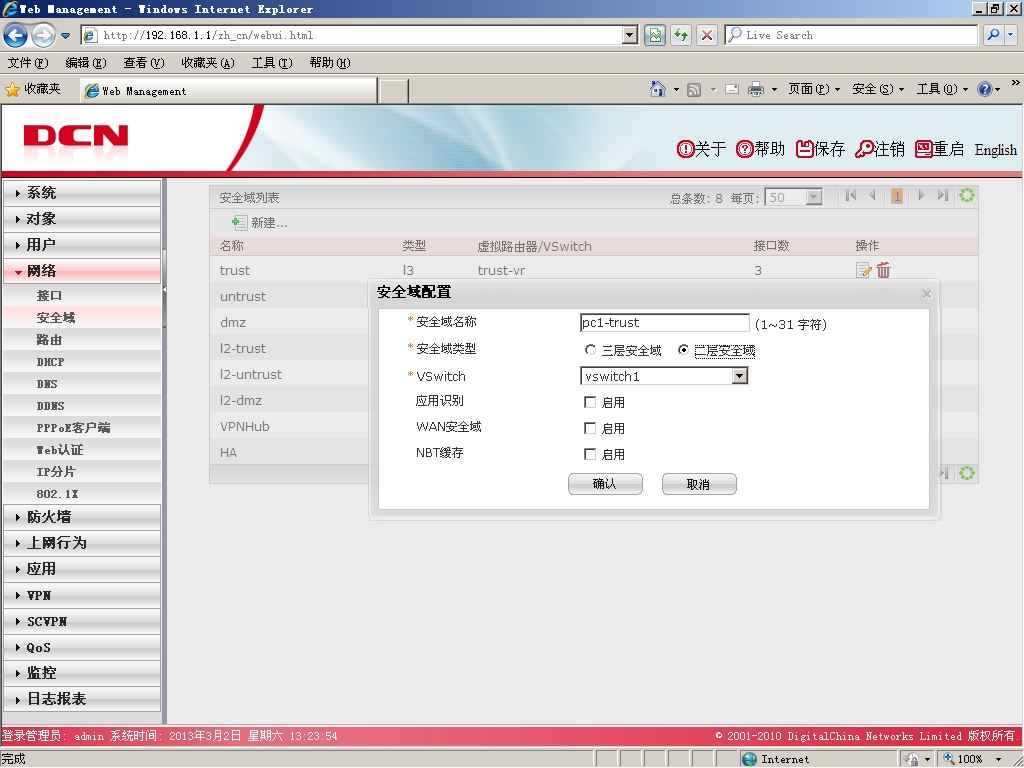The height and width of the screenshot is (768, 1024).
Task: Click the blue Help icon in command bar
Action: click(985, 89)
